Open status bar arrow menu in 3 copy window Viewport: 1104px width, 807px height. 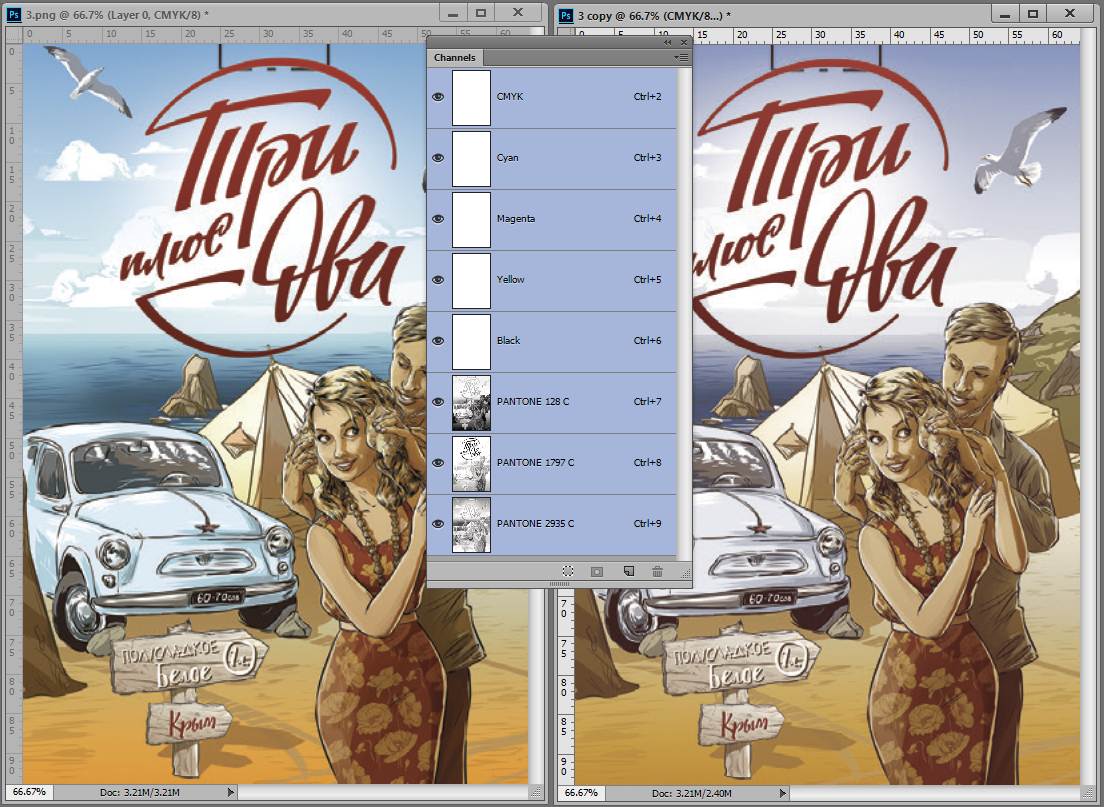tap(782, 793)
